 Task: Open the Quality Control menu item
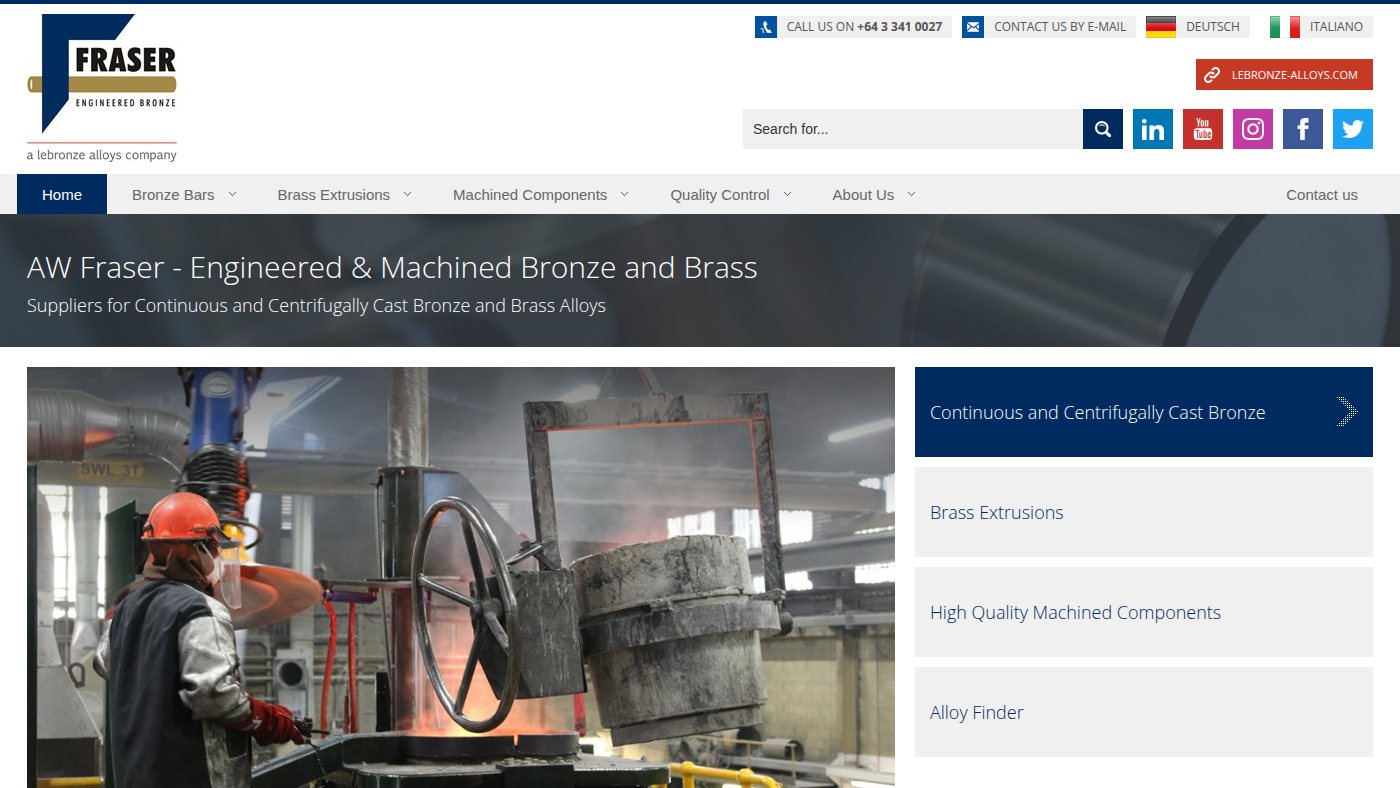pos(720,195)
